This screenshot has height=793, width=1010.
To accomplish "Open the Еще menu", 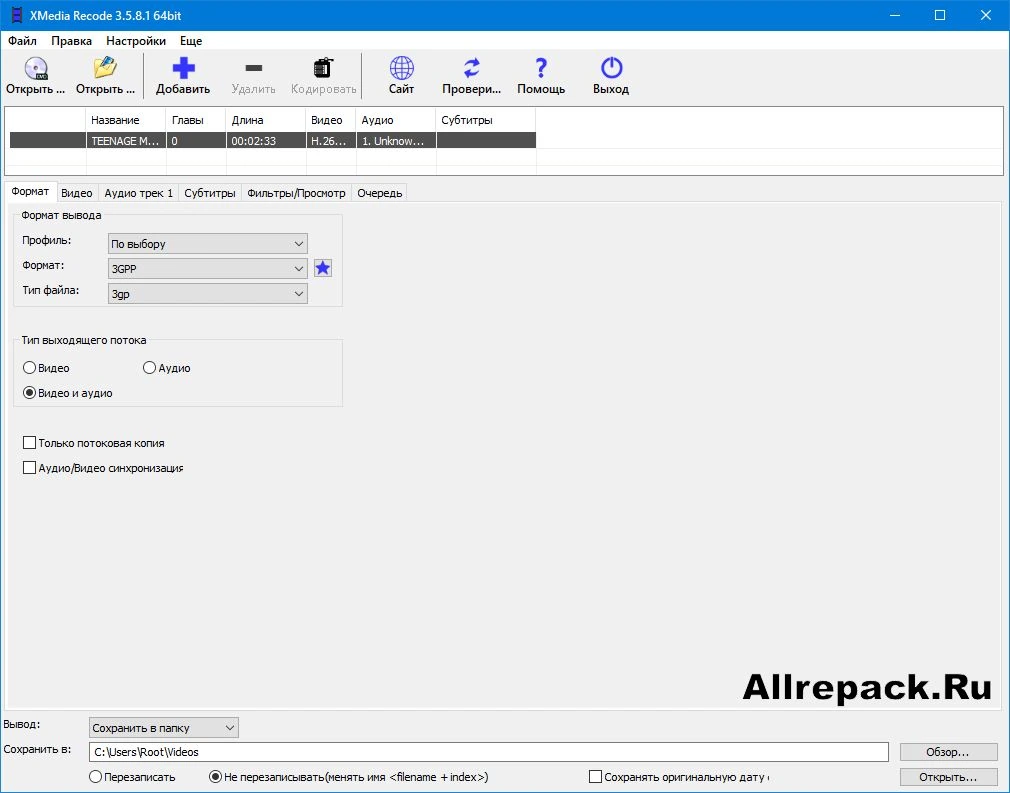I will coord(191,41).
